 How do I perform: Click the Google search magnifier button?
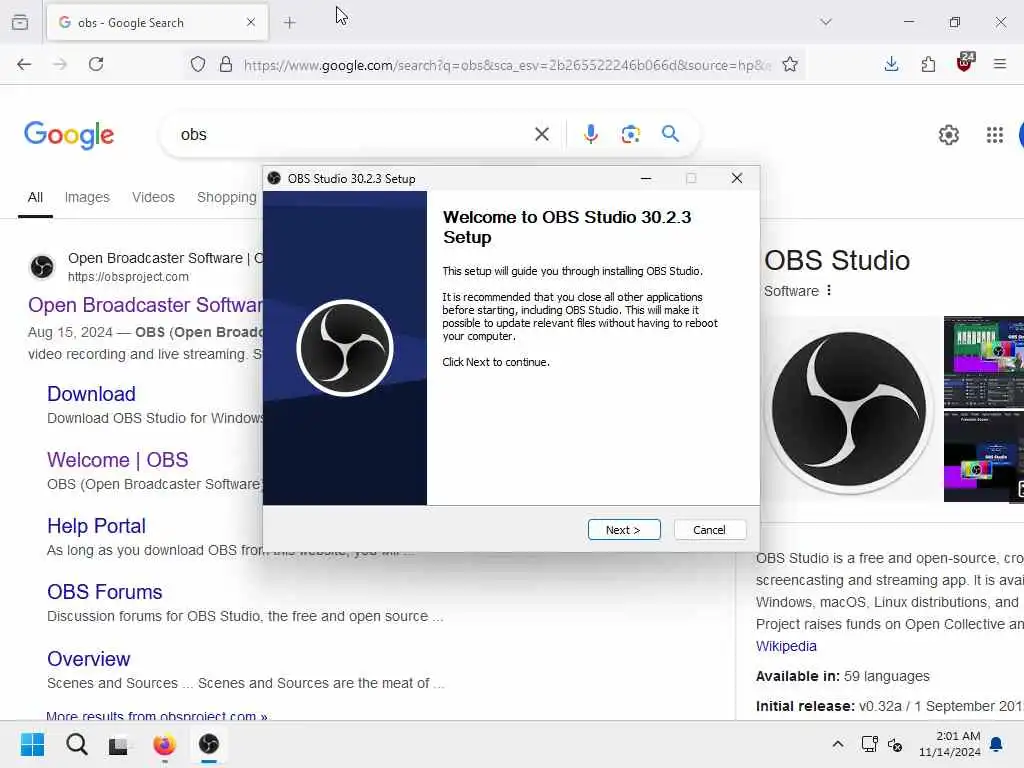[671, 135]
